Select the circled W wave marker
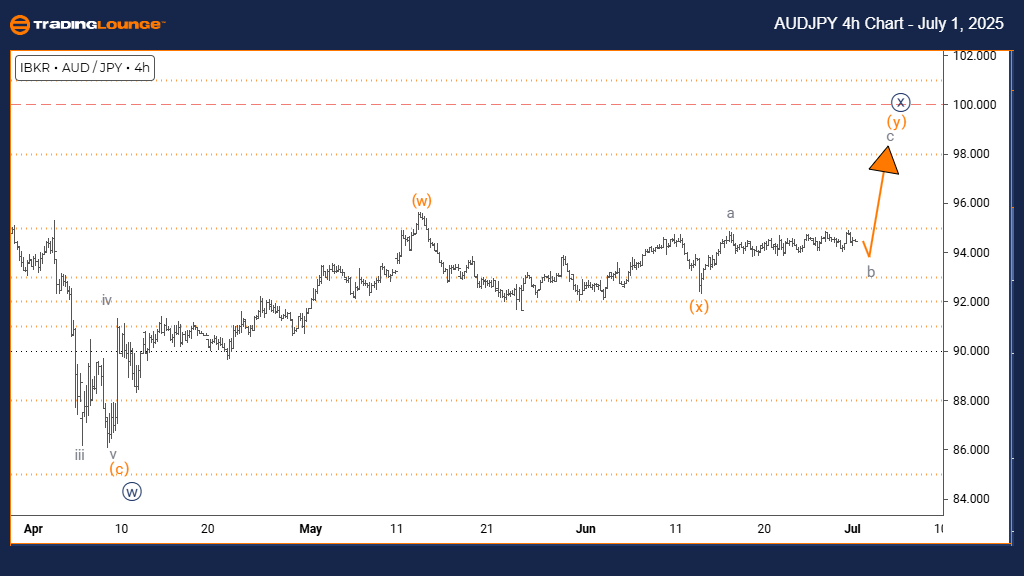Screen dimensions: 1024x576 (x=132, y=491)
